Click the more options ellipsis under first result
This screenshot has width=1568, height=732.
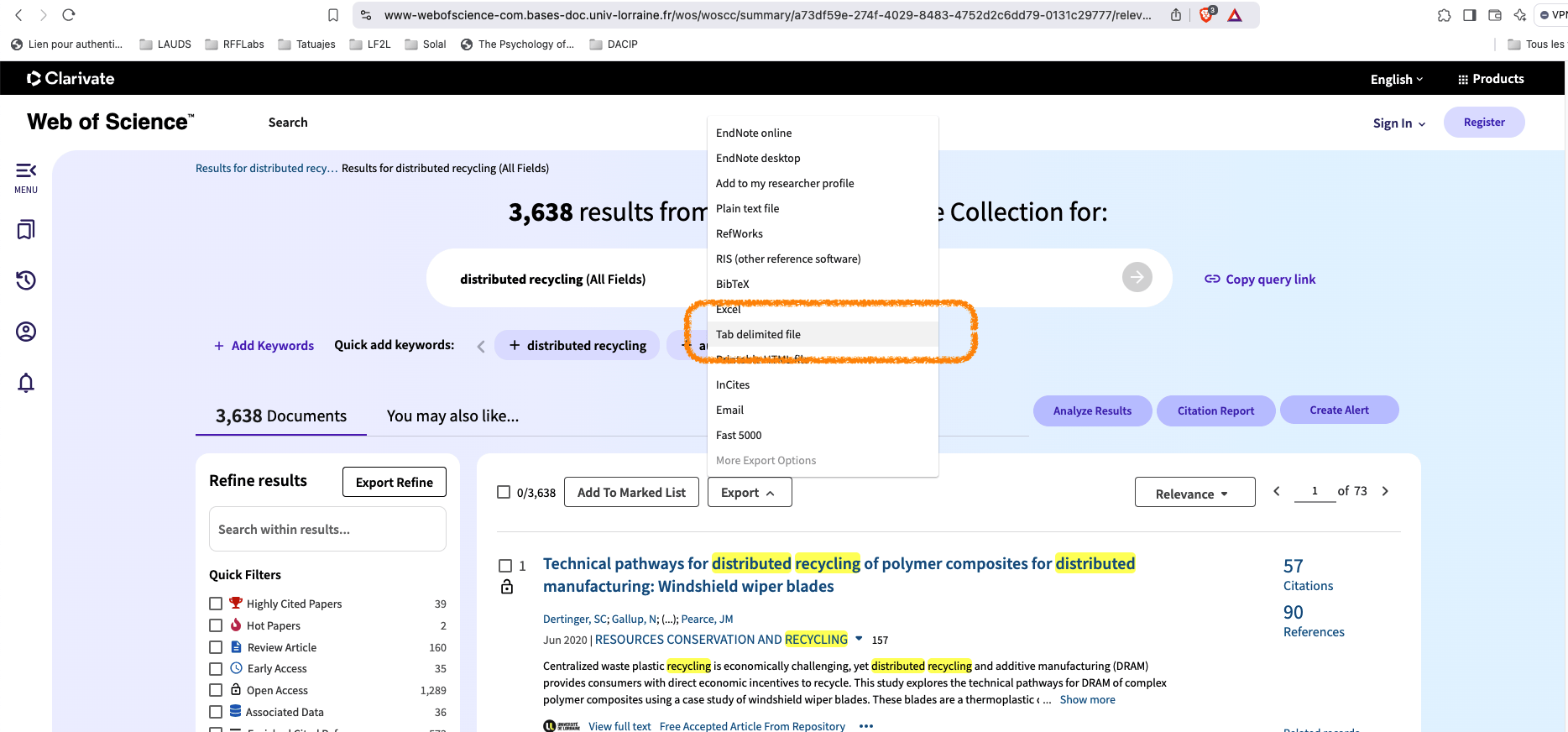pos(866,726)
